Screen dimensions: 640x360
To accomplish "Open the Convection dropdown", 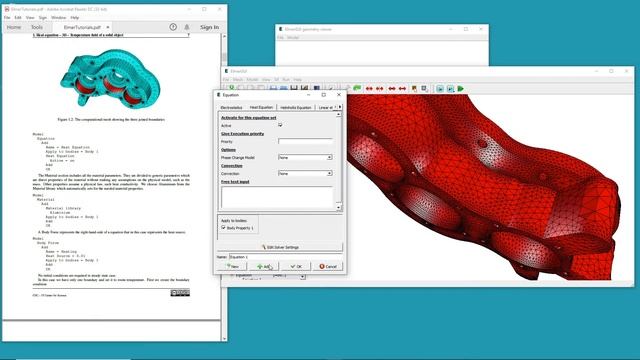I will pos(305,173).
